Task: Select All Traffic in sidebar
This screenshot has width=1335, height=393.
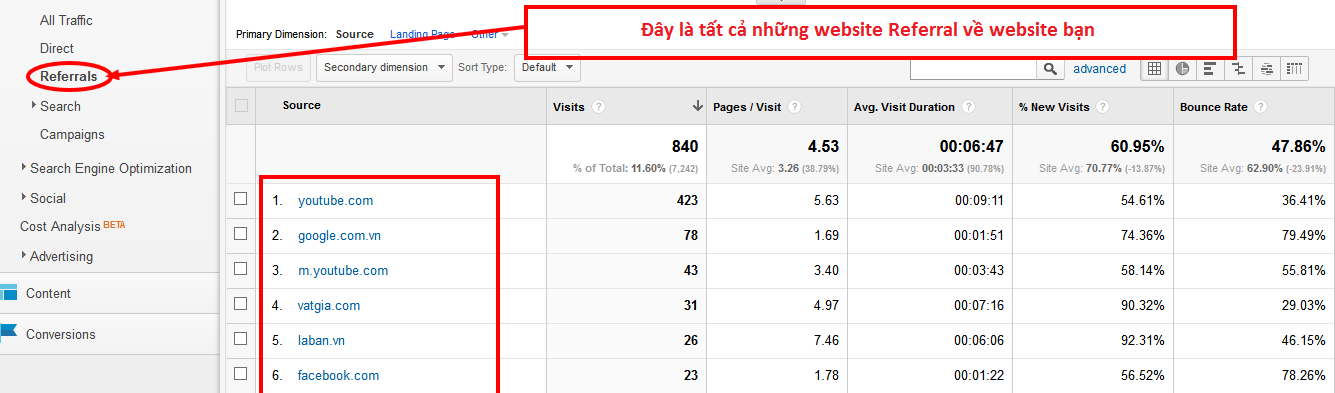Action: [x=66, y=20]
